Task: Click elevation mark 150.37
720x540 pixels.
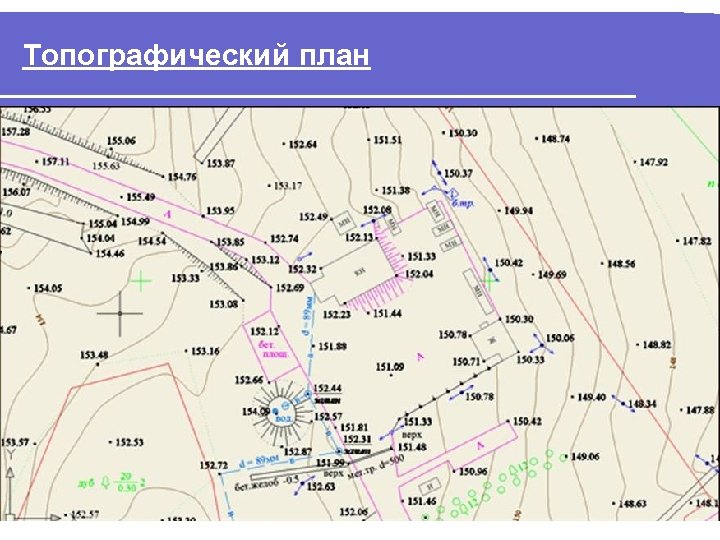Action: [x=458, y=174]
